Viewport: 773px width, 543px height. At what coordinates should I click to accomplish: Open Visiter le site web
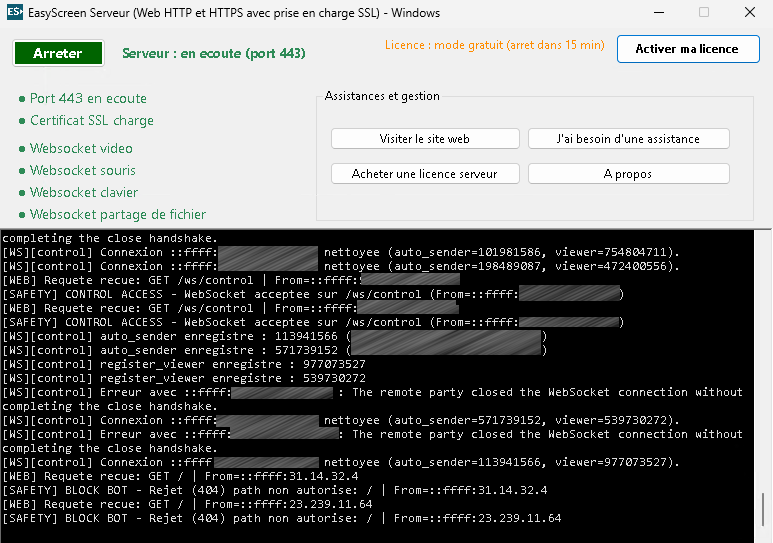click(425, 139)
